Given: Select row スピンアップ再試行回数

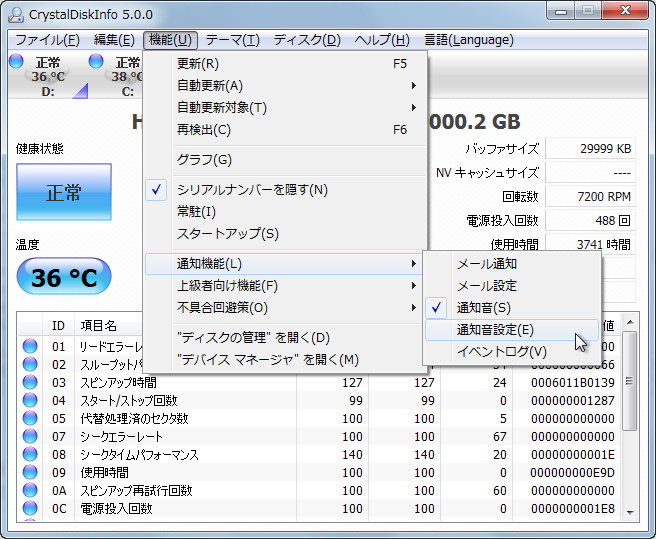Looking at the screenshot, I should tap(320, 490).
